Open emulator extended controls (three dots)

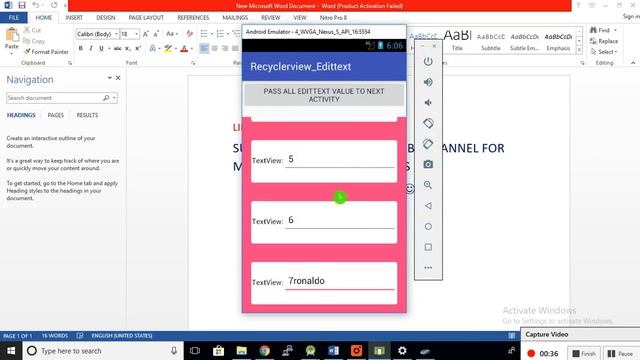[428, 268]
